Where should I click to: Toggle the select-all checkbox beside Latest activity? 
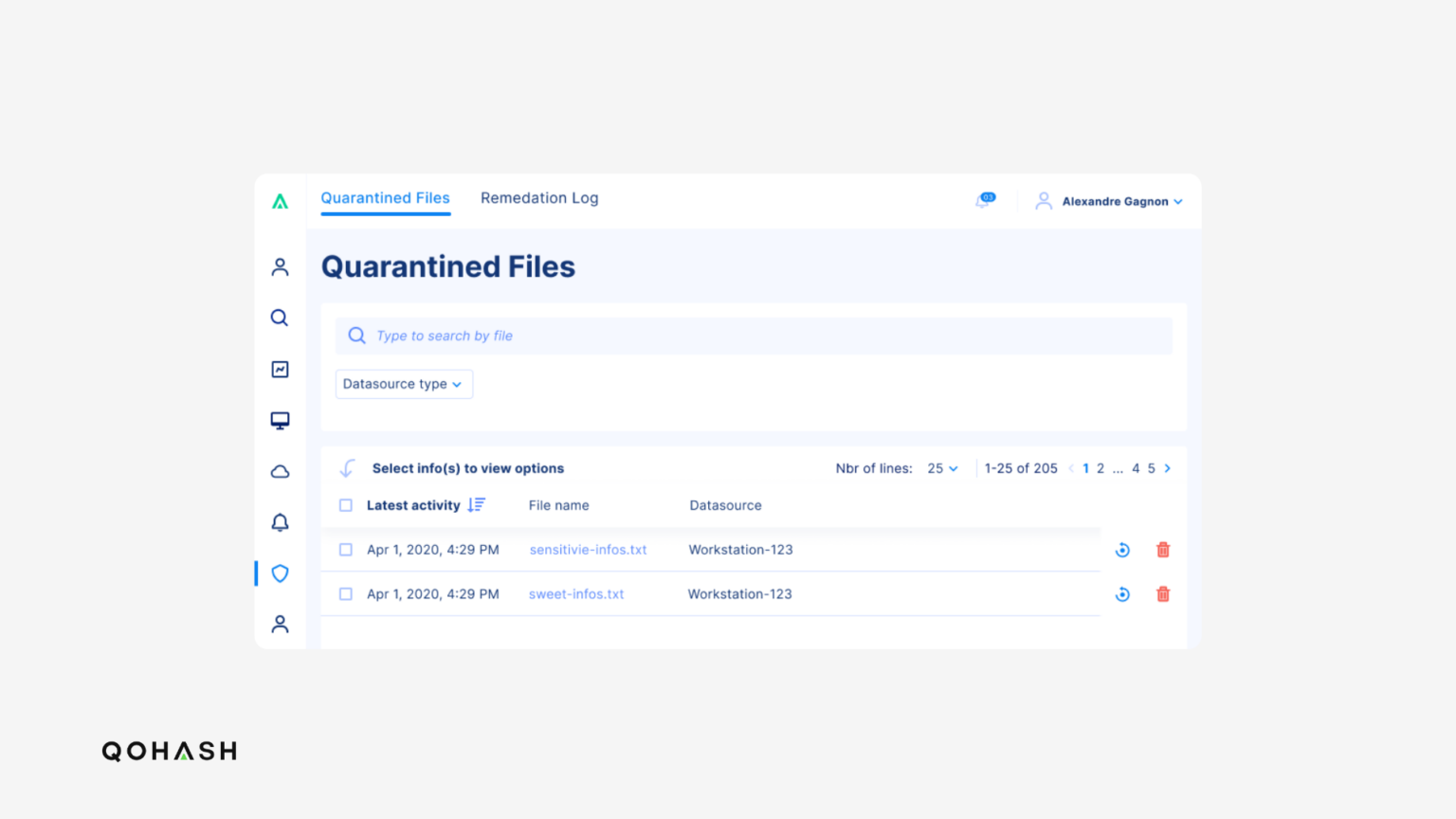click(346, 505)
